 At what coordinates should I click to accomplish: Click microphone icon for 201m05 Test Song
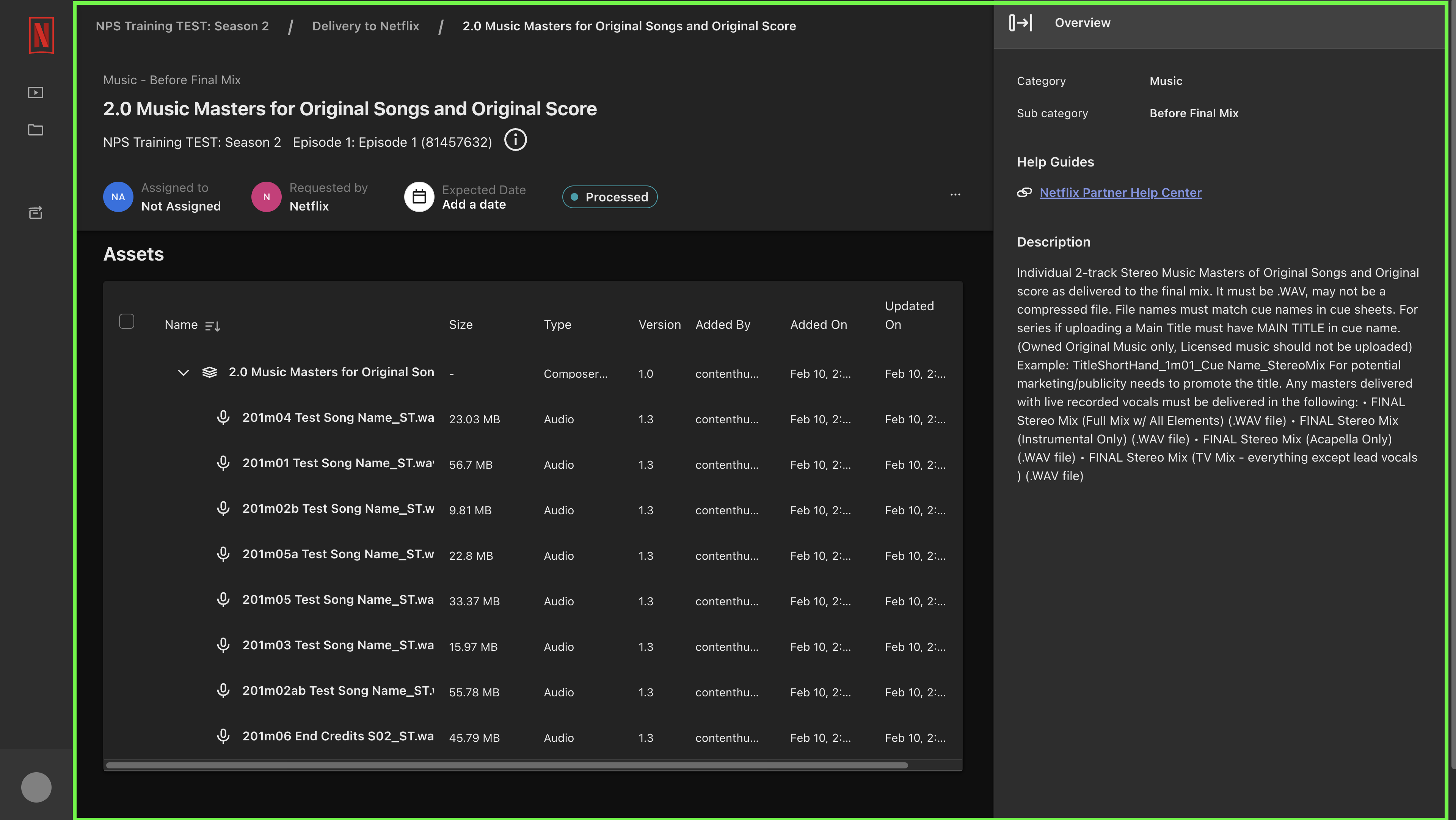click(223, 599)
